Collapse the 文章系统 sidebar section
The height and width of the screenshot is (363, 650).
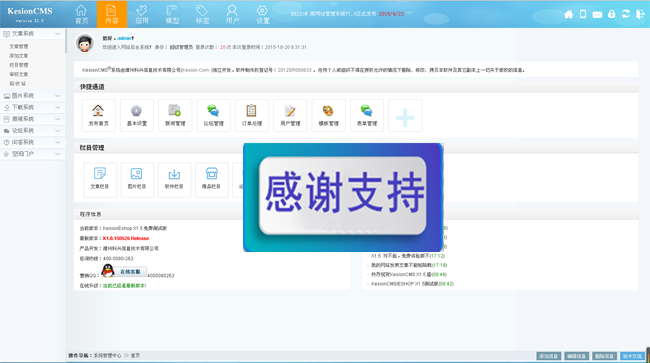pos(32,34)
